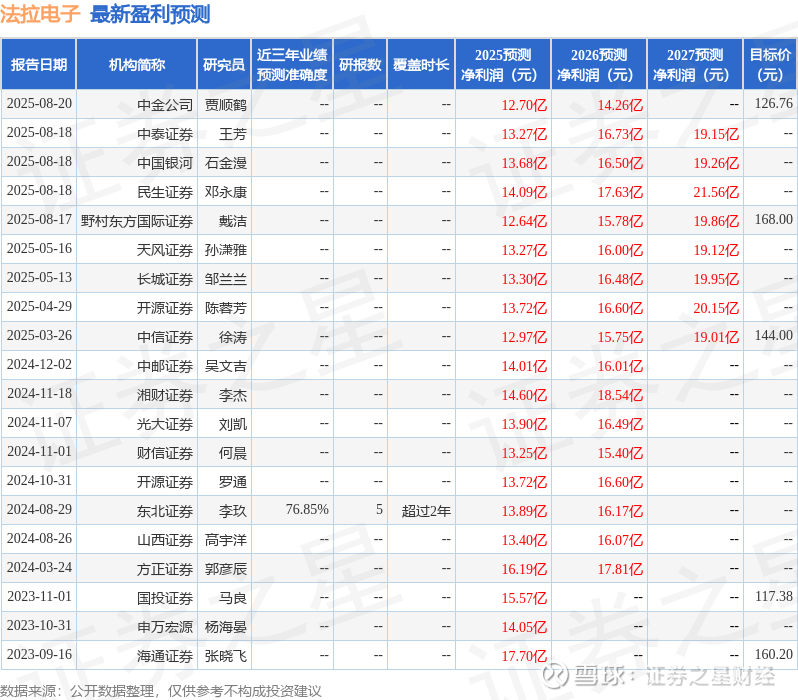Viewport: 798px width, 700px height.
Task: Click analyst name 孙潇雅
Action: pyautogui.click(x=225, y=250)
